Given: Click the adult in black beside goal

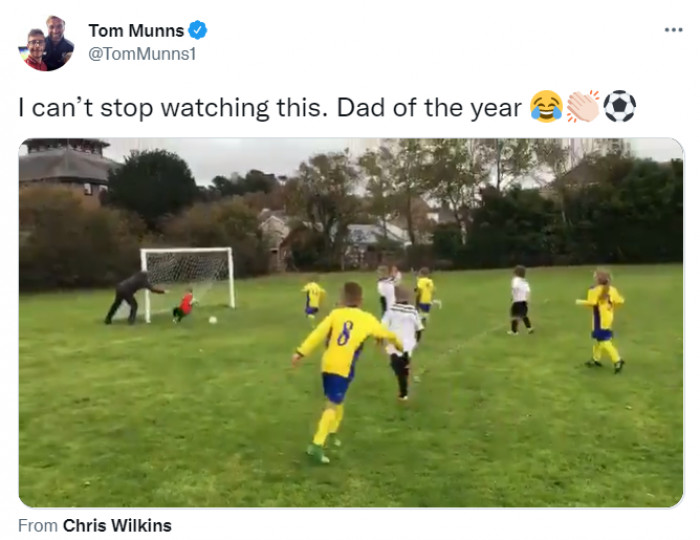Looking at the screenshot, I should [132, 297].
